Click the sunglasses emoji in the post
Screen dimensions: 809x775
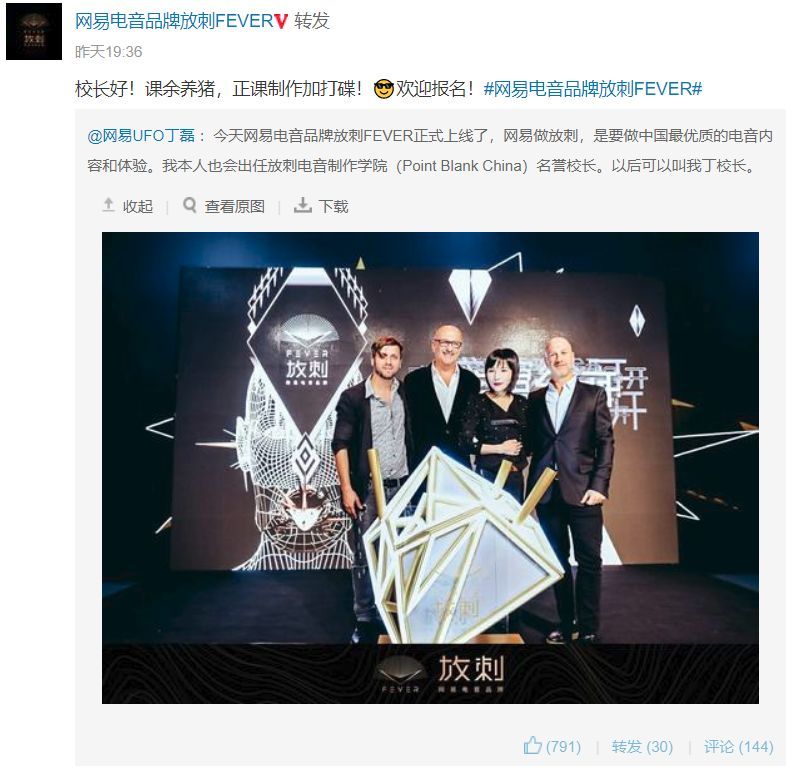coord(383,89)
